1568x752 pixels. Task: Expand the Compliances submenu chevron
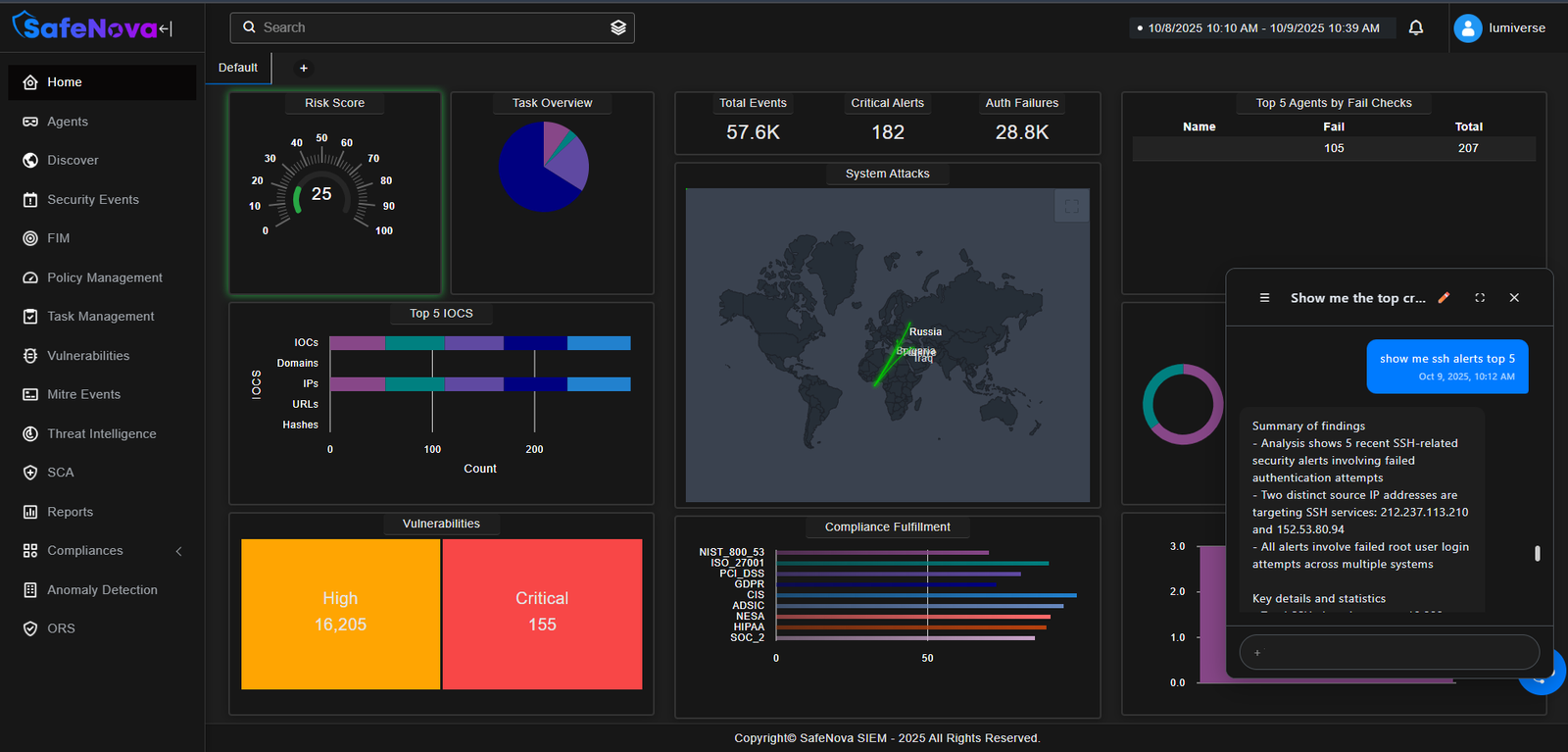point(178,551)
